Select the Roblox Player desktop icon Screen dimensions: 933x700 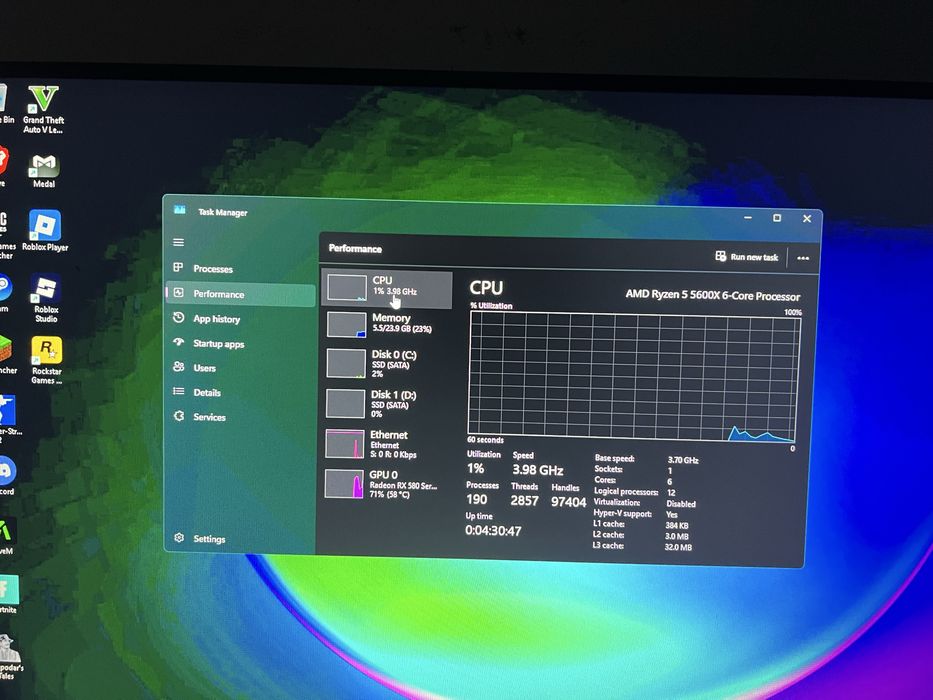click(x=45, y=230)
